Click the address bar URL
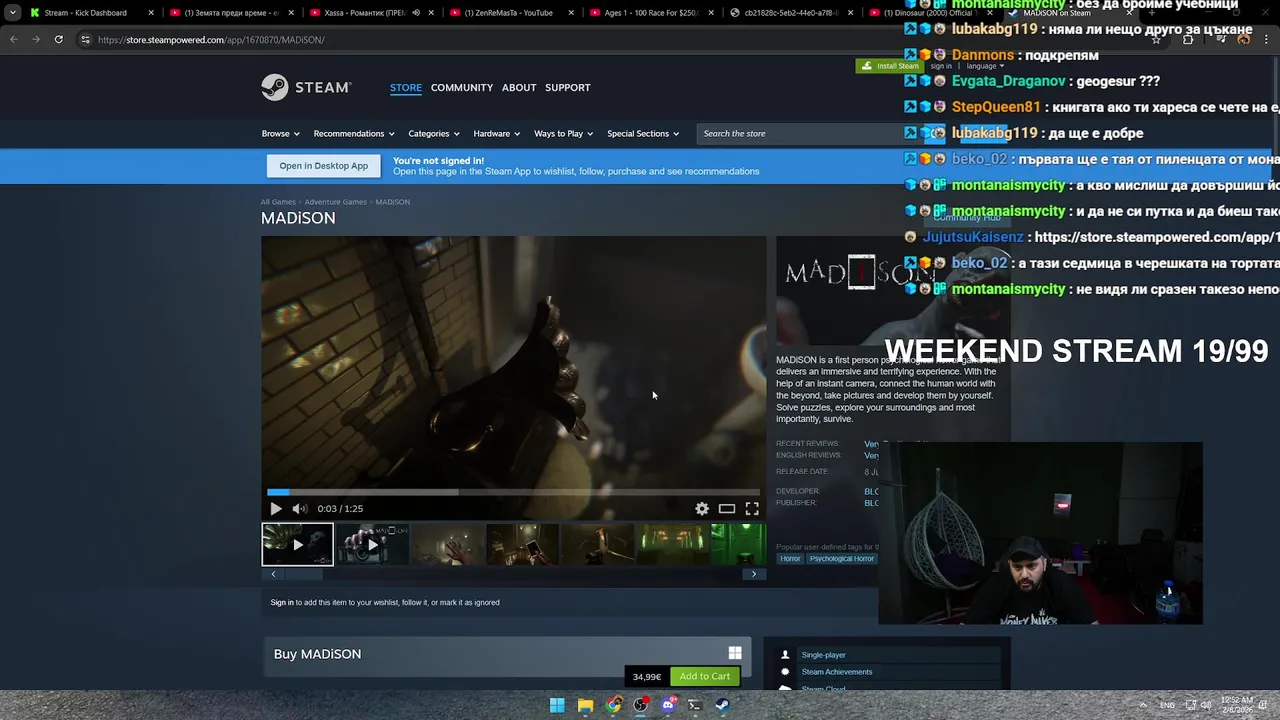 [211, 40]
